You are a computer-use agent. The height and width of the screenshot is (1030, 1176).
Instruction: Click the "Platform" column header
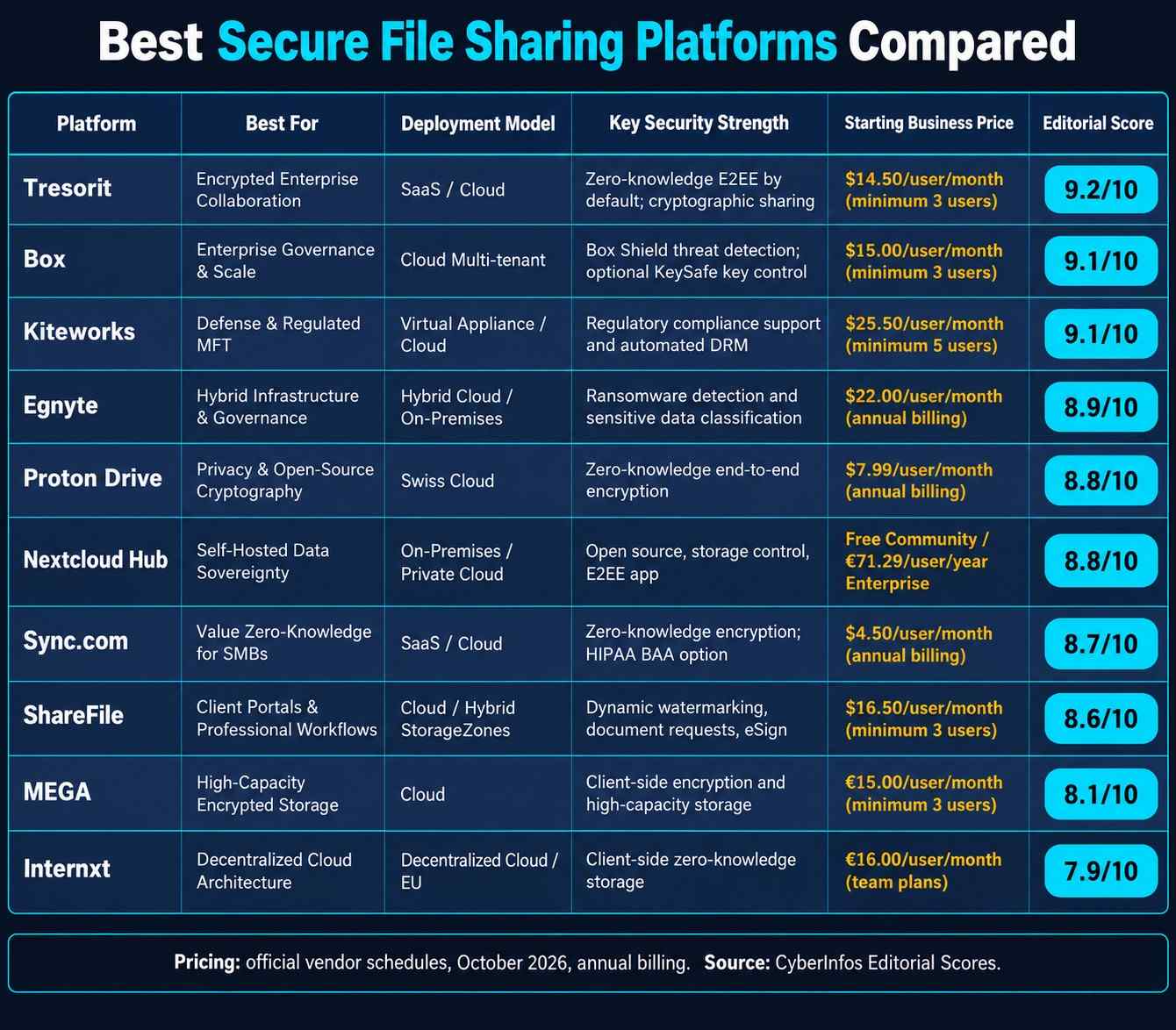[97, 124]
